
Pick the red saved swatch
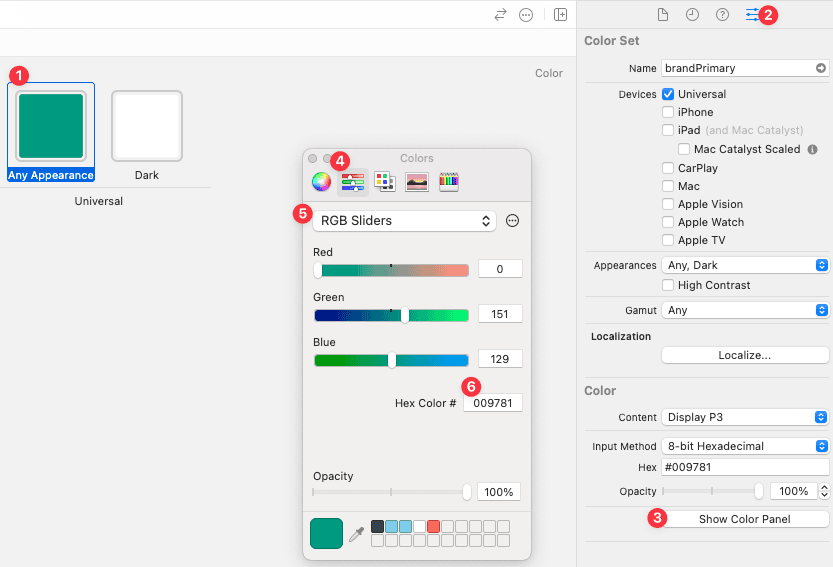point(434,527)
